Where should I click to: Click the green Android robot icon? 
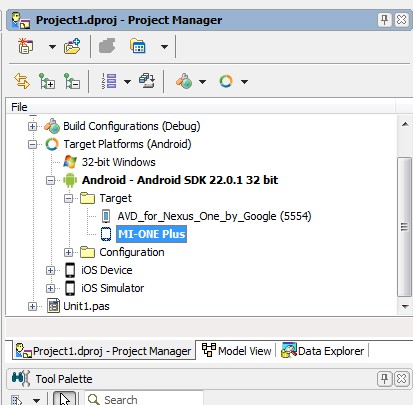(70, 180)
